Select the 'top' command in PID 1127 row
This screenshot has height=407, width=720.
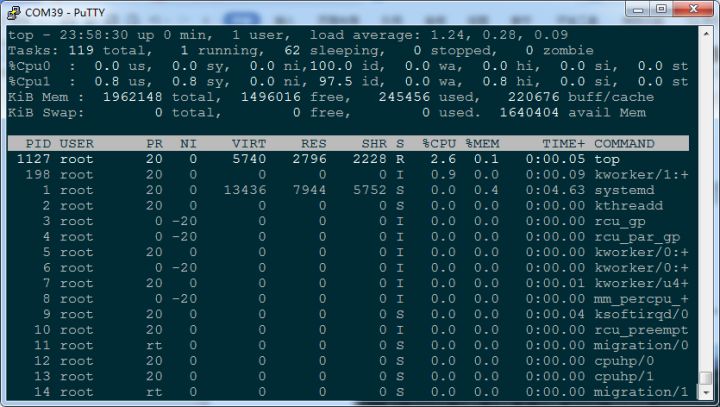pos(607,159)
